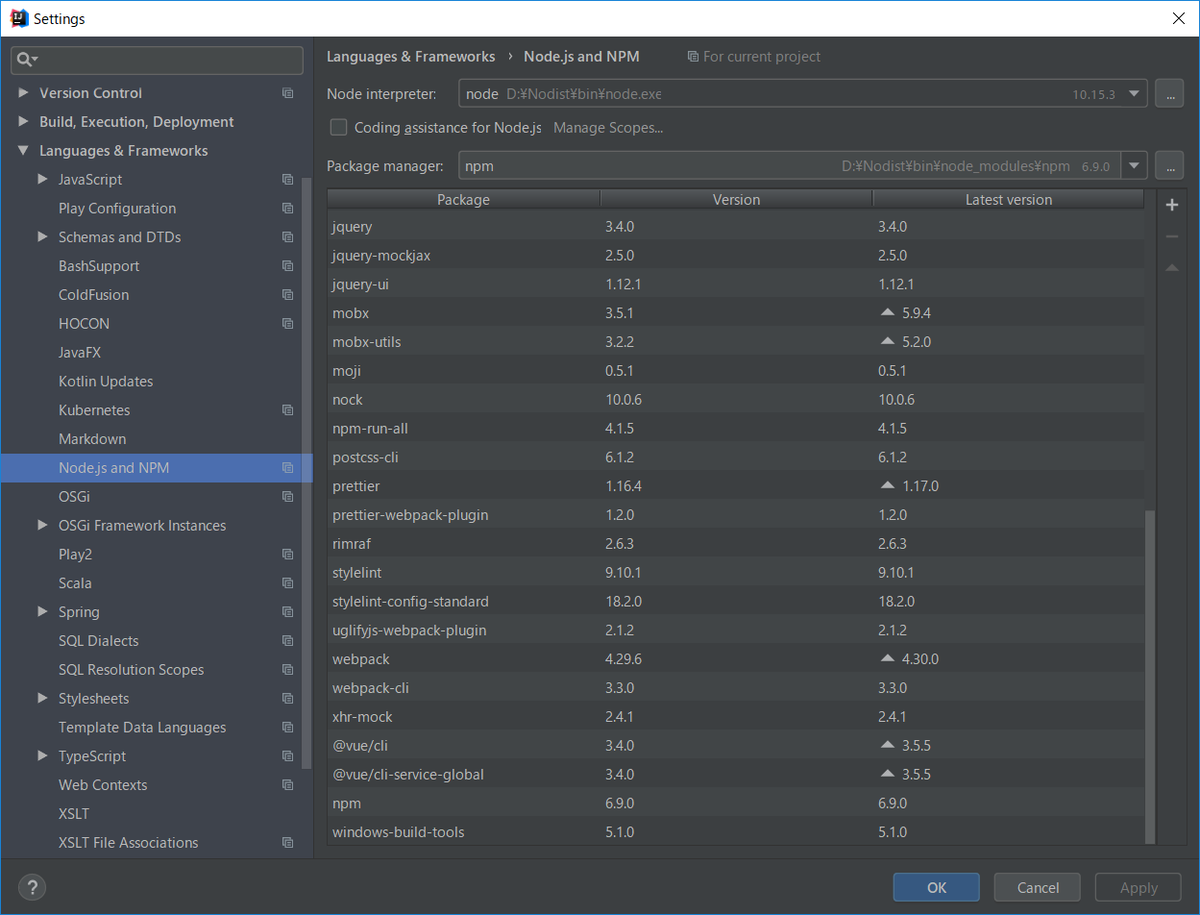Image resolution: width=1200 pixels, height=915 pixels.
Task: Select JavaFX settings page
Action: pos(80,353)
